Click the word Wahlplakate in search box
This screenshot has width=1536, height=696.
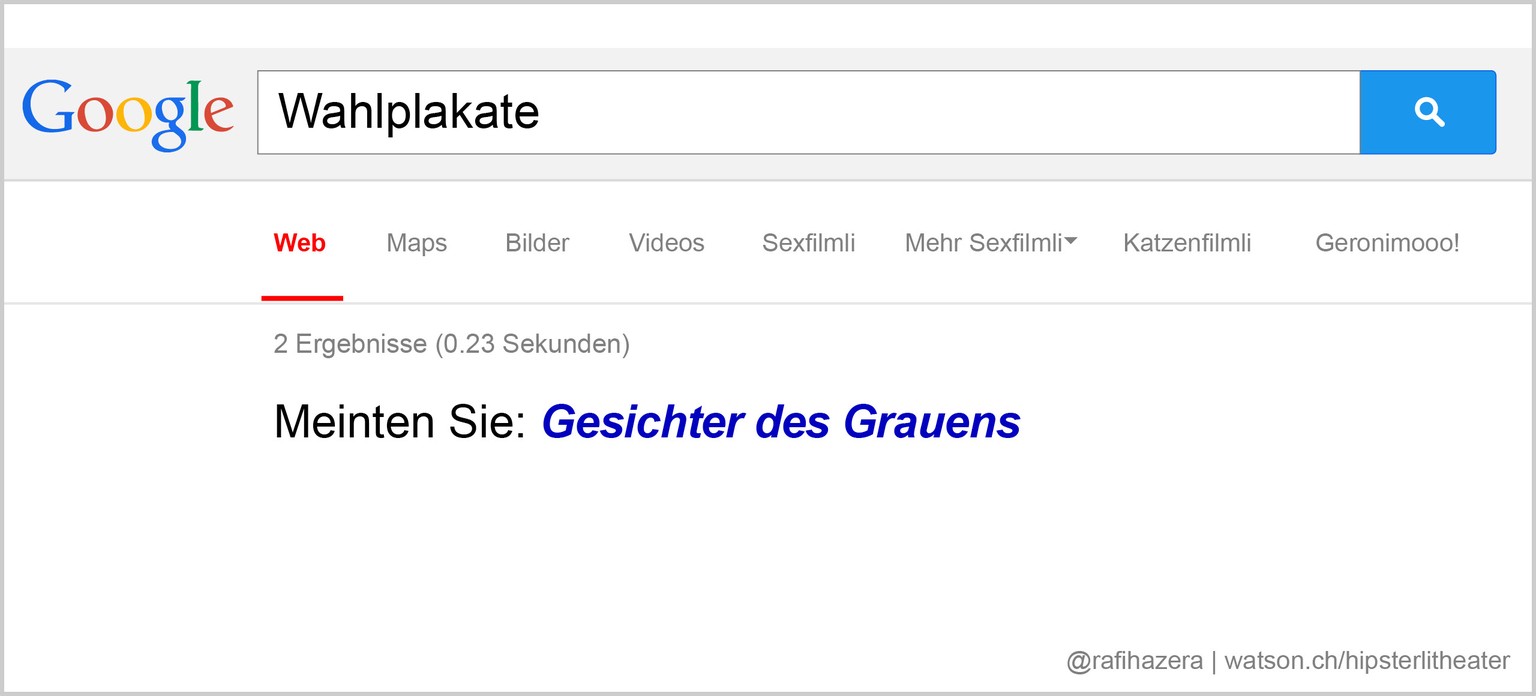409,112
